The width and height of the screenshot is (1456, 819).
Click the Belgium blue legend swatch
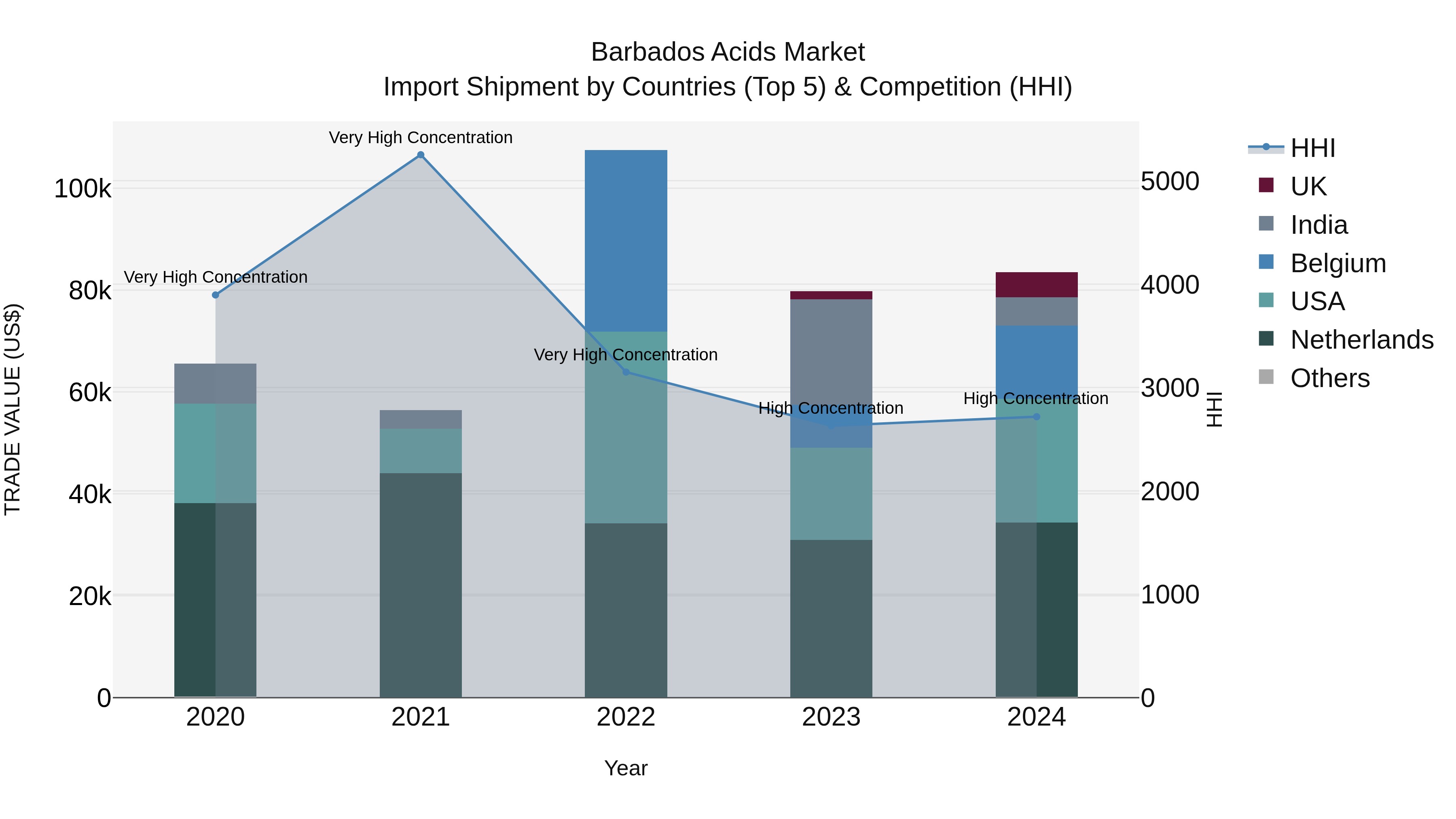(x=1266, y=262)
